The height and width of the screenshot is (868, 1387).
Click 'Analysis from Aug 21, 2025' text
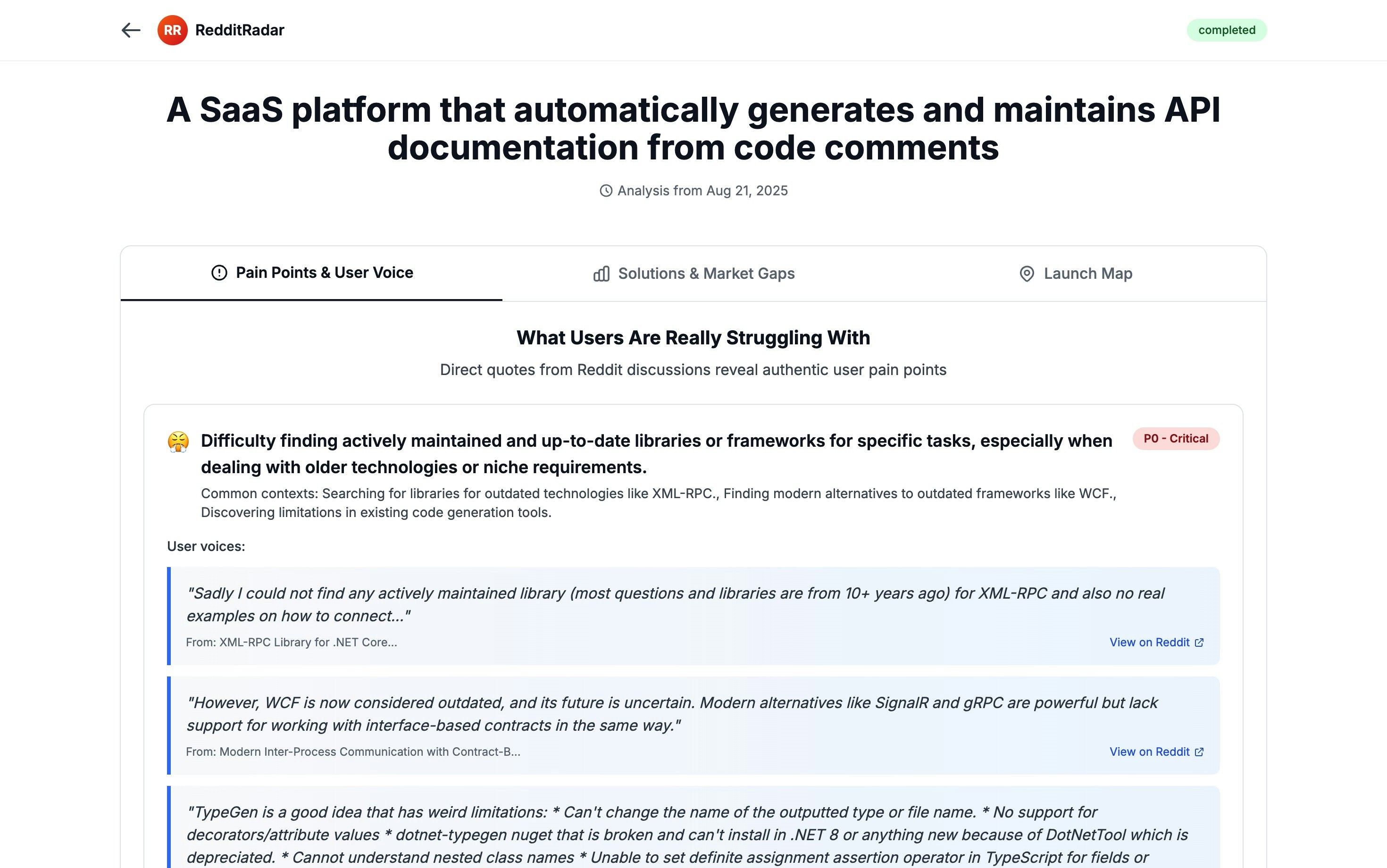pos(702,191)
